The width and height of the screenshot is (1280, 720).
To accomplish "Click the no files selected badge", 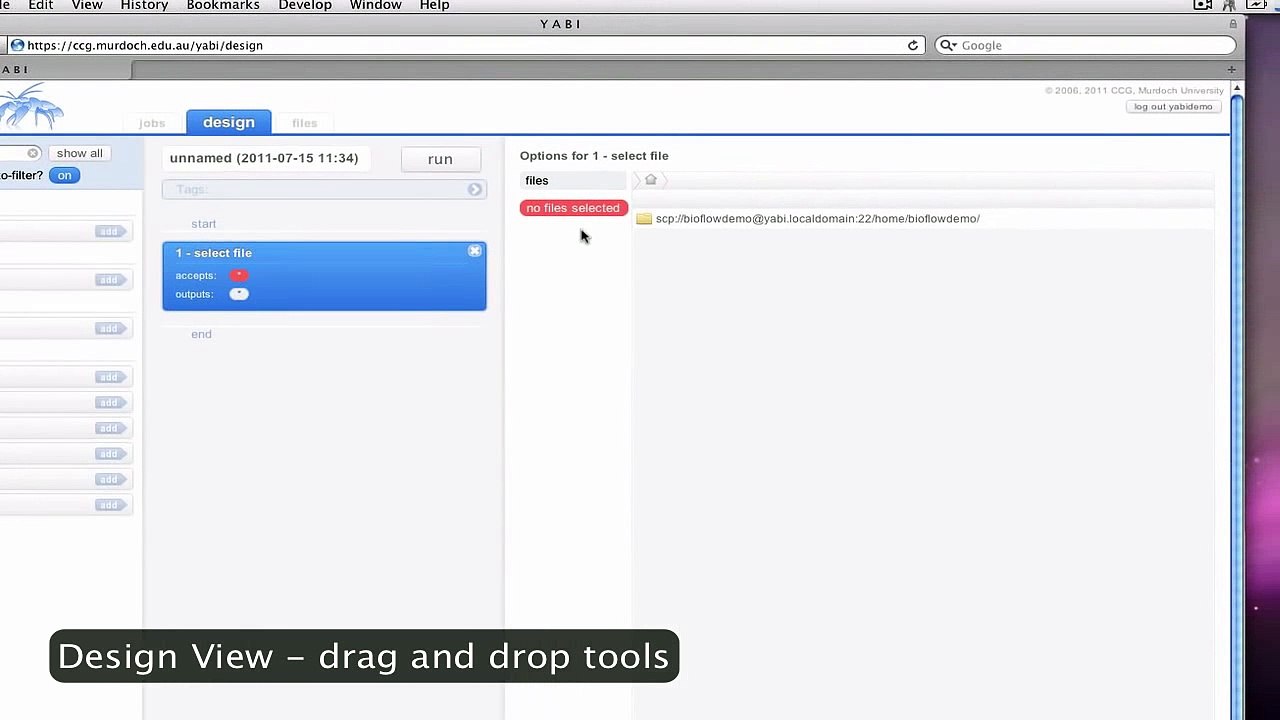I will click(573, 208).
